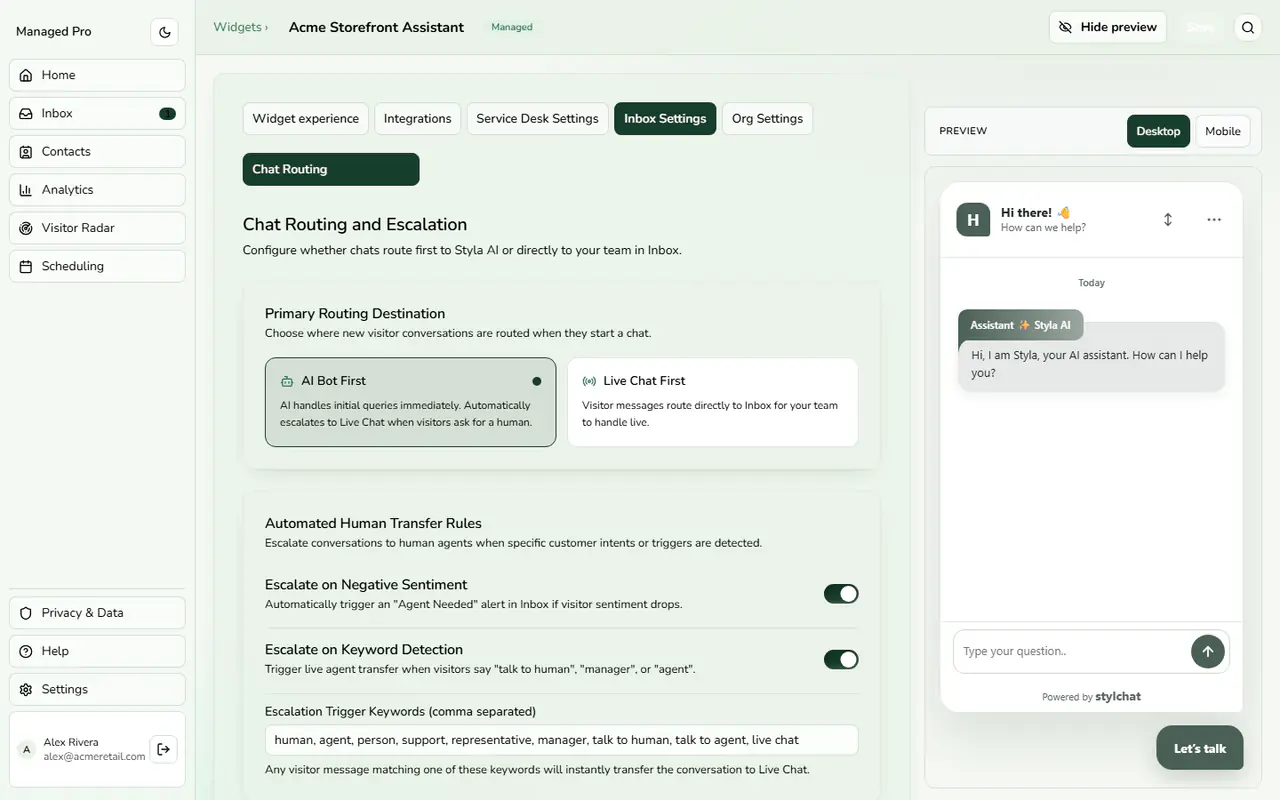Screen dimensions: 1280x800
Task: Open Visitor Radar in the sidebar
Action: pos(97,228)
